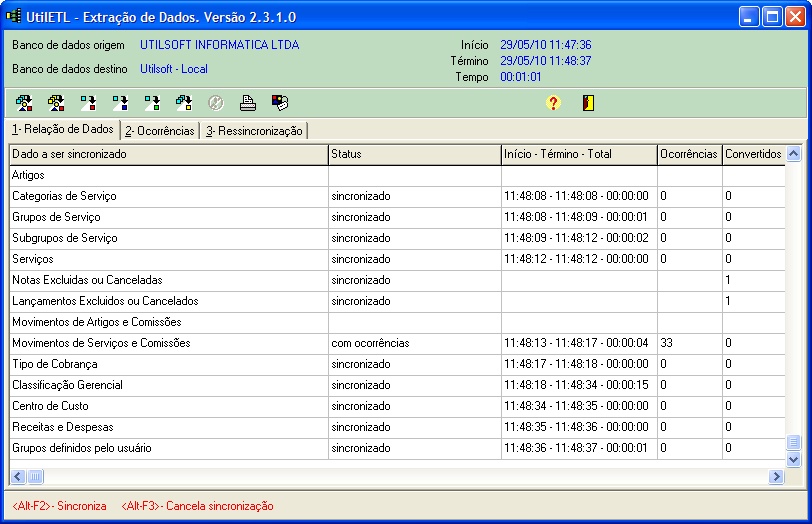Click the stacked cyan squares to yellow square icon
Screen dimensions: 812x524
(x=184, y=103)
